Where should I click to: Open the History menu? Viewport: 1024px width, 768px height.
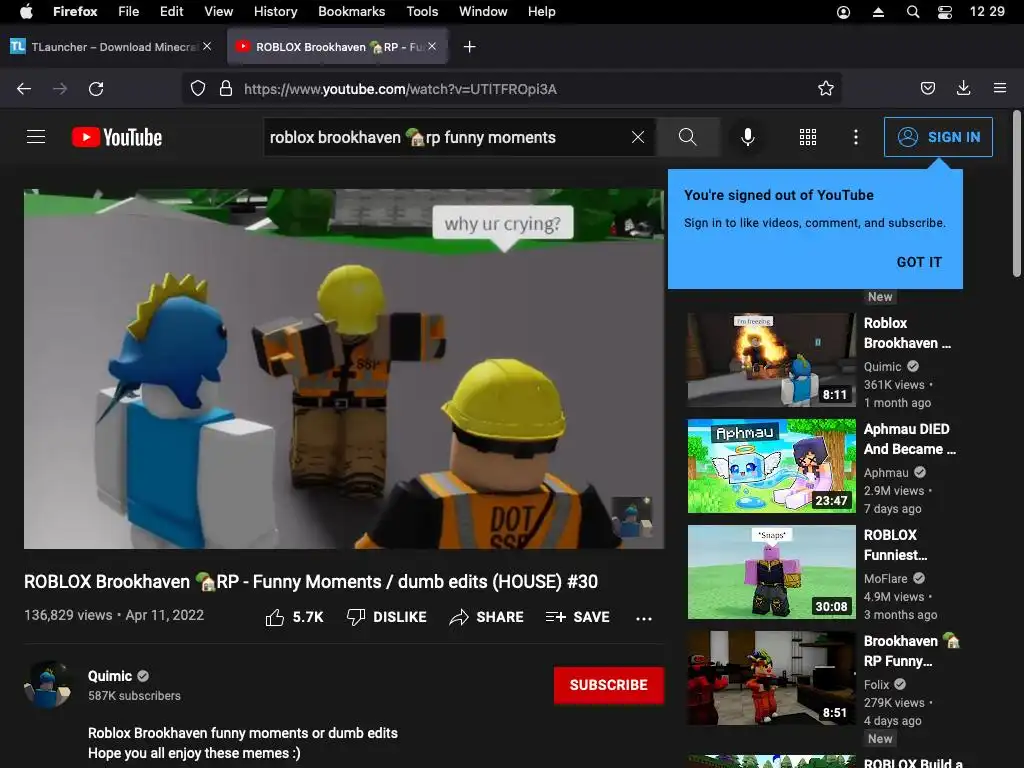click(x=275, y=11)
